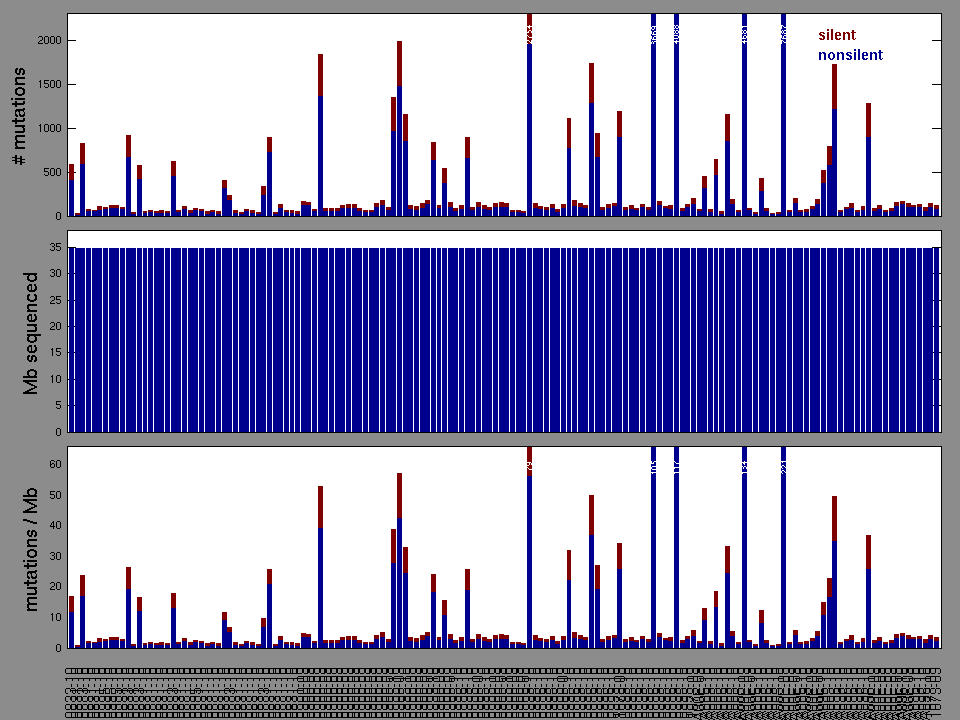This screenshot has width=960, height=720.
Task: Click the rightmost bar in Mb sequenced chart
Action: tap(936, 340)
